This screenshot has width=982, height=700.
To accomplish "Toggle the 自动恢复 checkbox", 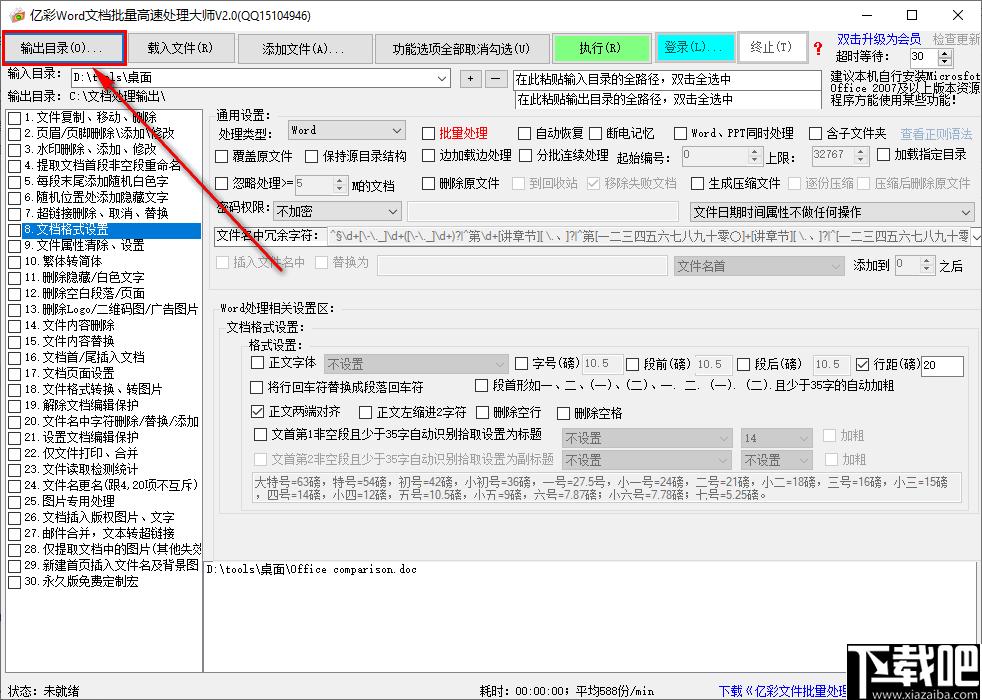I will click(524, 133).
